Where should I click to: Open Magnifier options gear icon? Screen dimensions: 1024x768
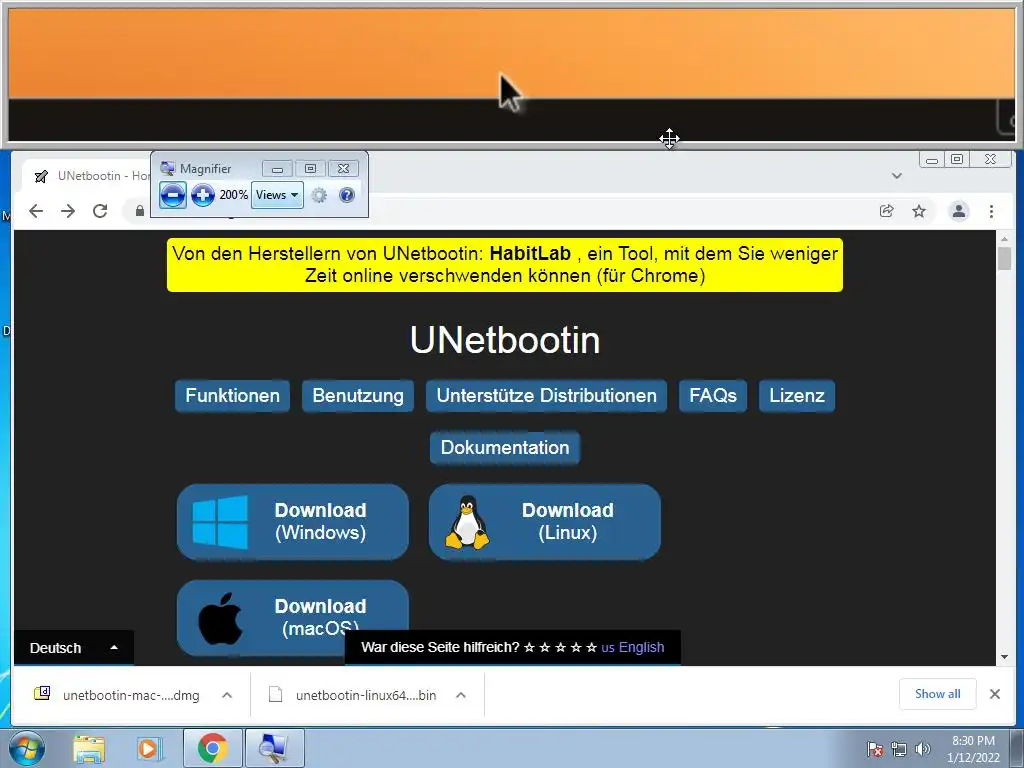tap(319, 195)
